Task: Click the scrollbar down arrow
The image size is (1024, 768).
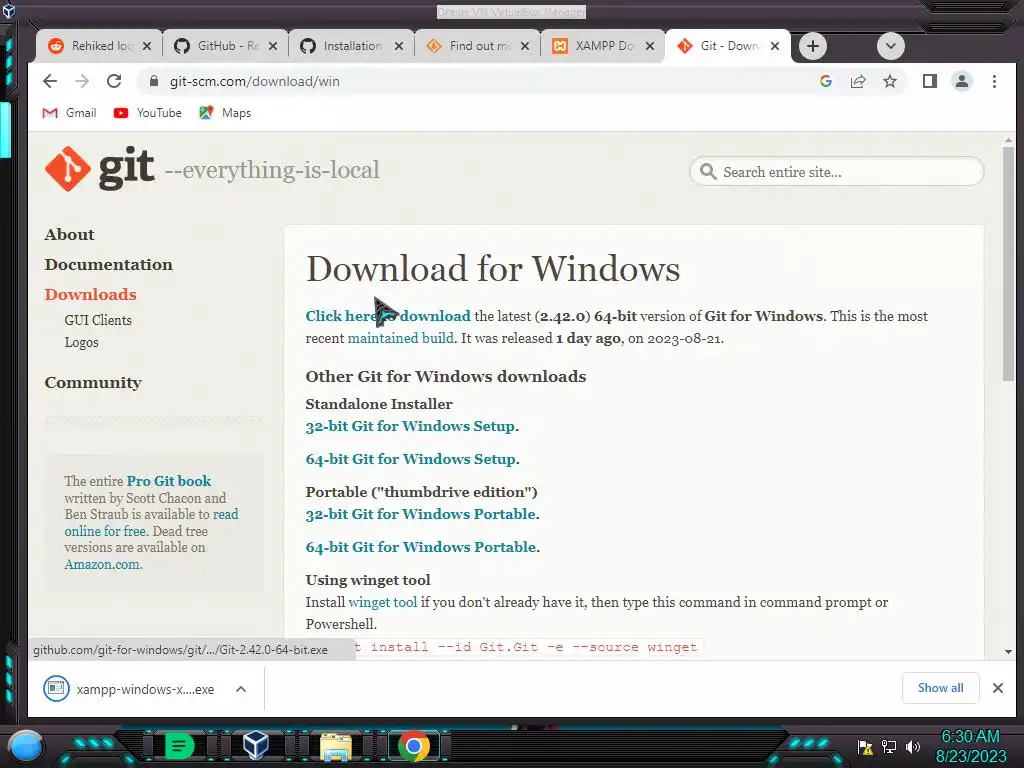Action: pos(1008,651)
